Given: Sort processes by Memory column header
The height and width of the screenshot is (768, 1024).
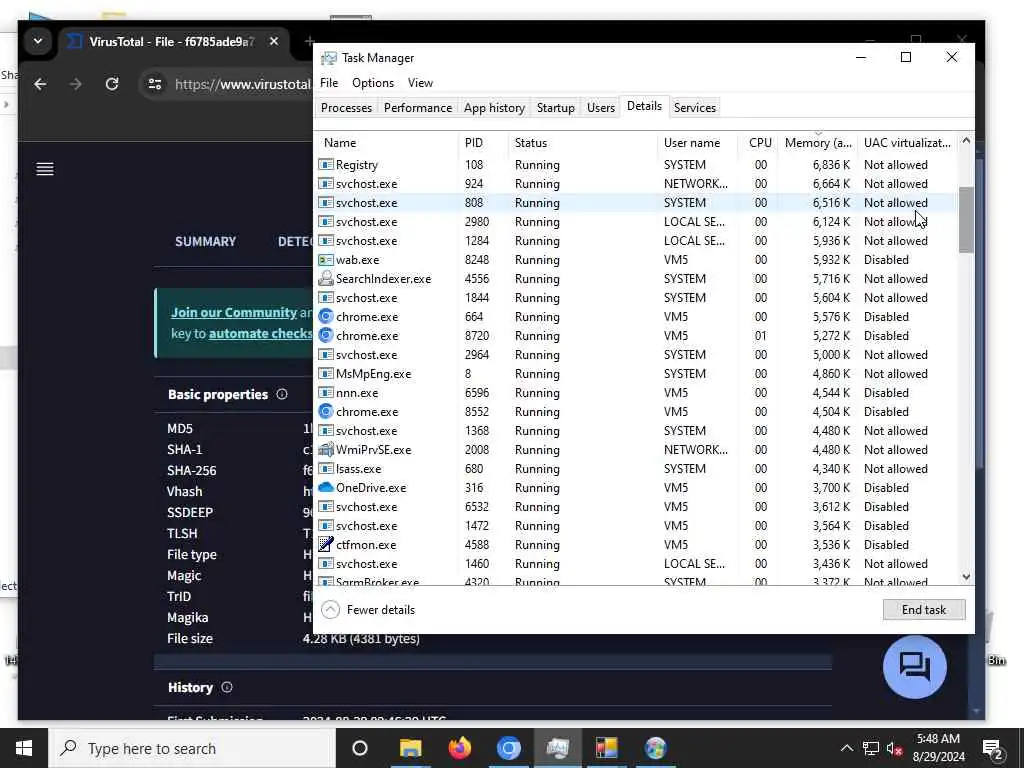Looking at the screenshot, I should (818, 143).
